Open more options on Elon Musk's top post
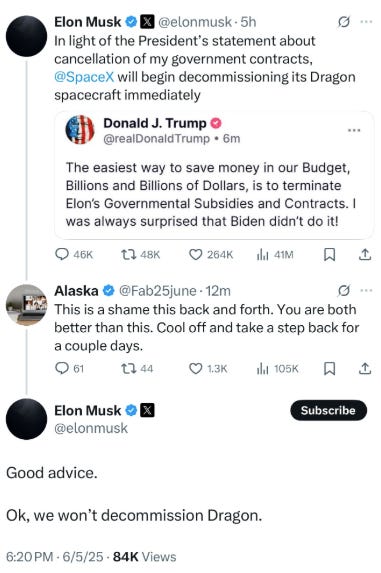The width and height of the screenshot is (381, 573). 366,22
